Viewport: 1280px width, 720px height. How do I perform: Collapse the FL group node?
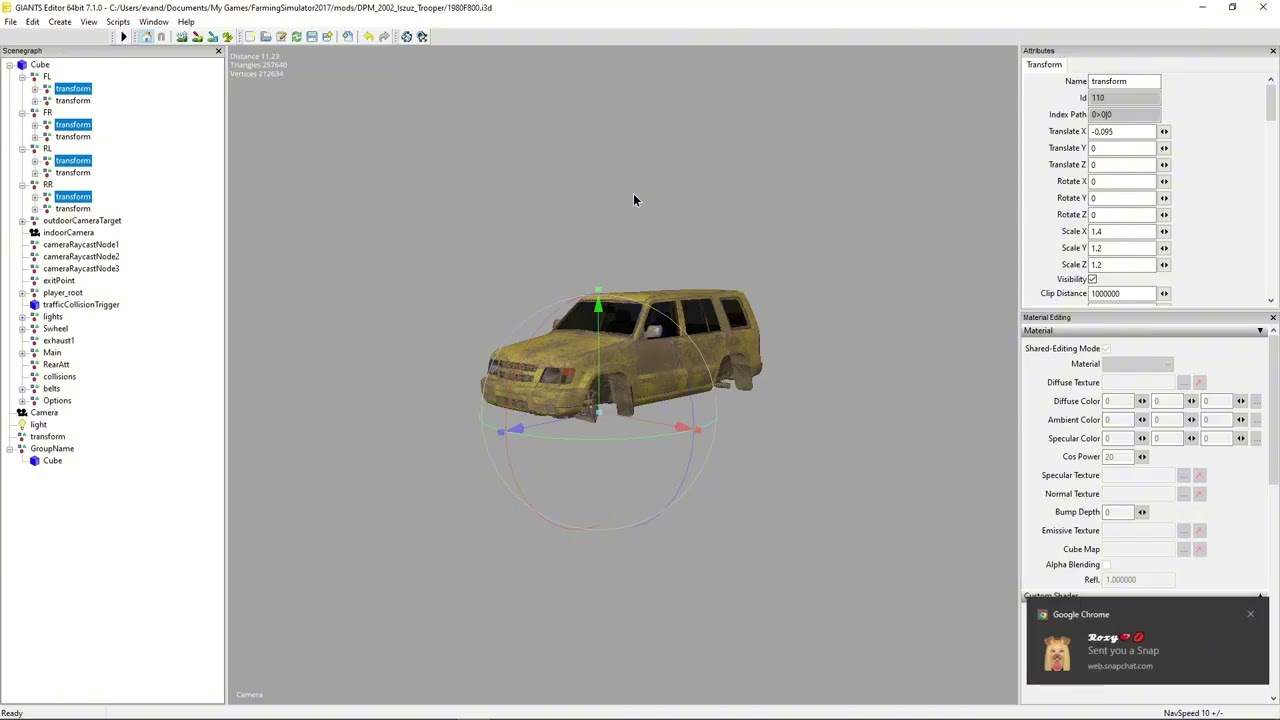click(x=21, y=77)
